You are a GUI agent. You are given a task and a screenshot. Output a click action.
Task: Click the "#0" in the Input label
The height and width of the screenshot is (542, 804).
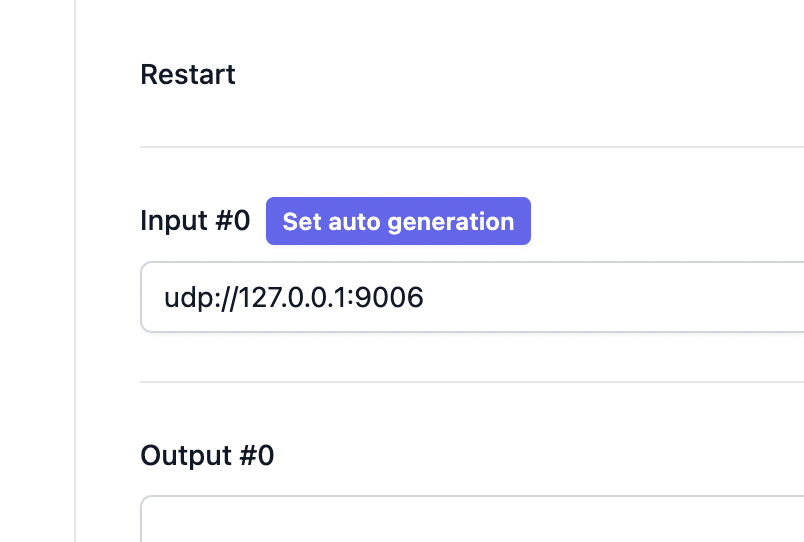click(x=232, y=221)
